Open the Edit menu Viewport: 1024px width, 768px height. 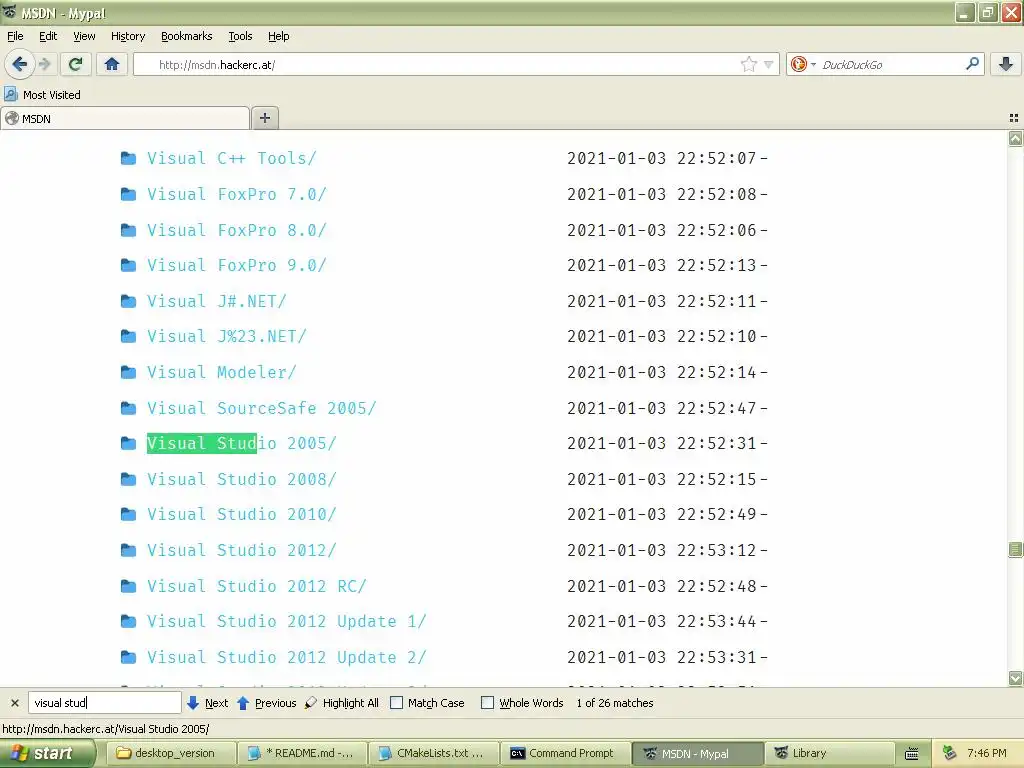(x=48, y=36)
